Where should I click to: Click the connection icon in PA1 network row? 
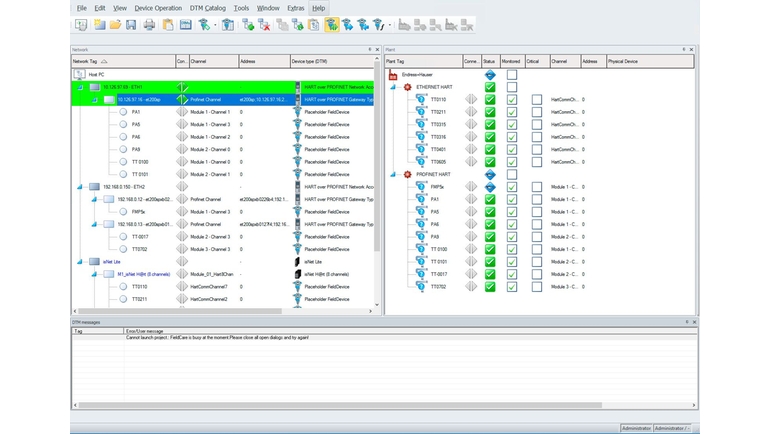(x=182, y=112)
